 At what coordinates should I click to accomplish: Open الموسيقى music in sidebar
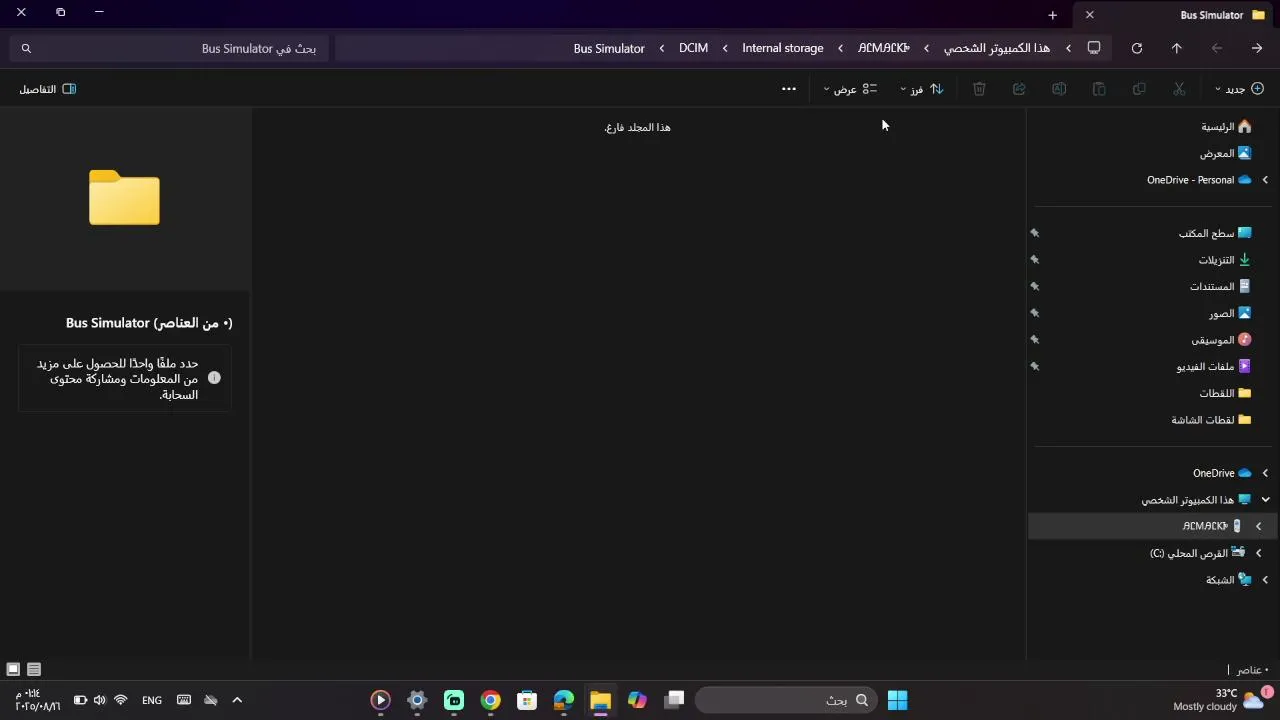pyautogui.click(x=1221, y=340)
